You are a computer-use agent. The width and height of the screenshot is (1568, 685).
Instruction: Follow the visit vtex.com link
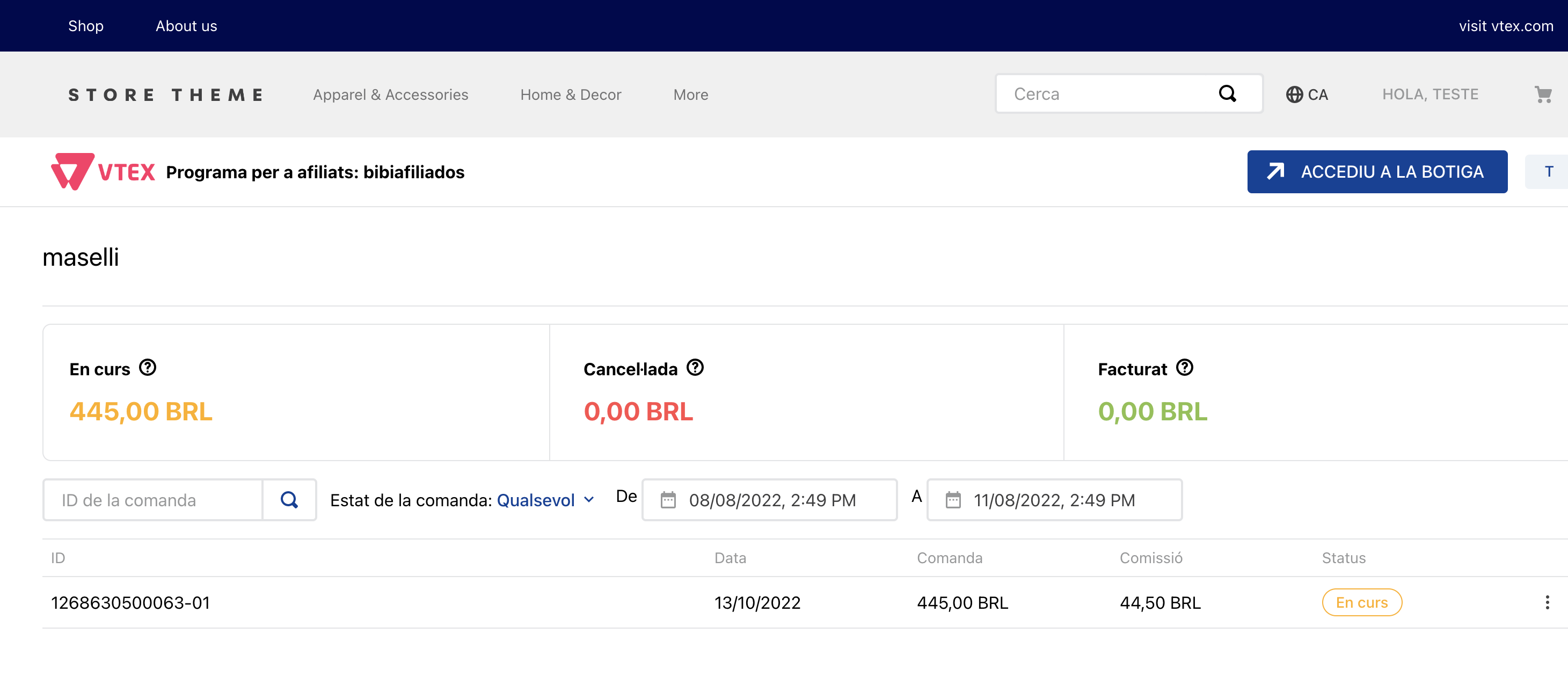pyautogui.click(x=1505, y=26)
